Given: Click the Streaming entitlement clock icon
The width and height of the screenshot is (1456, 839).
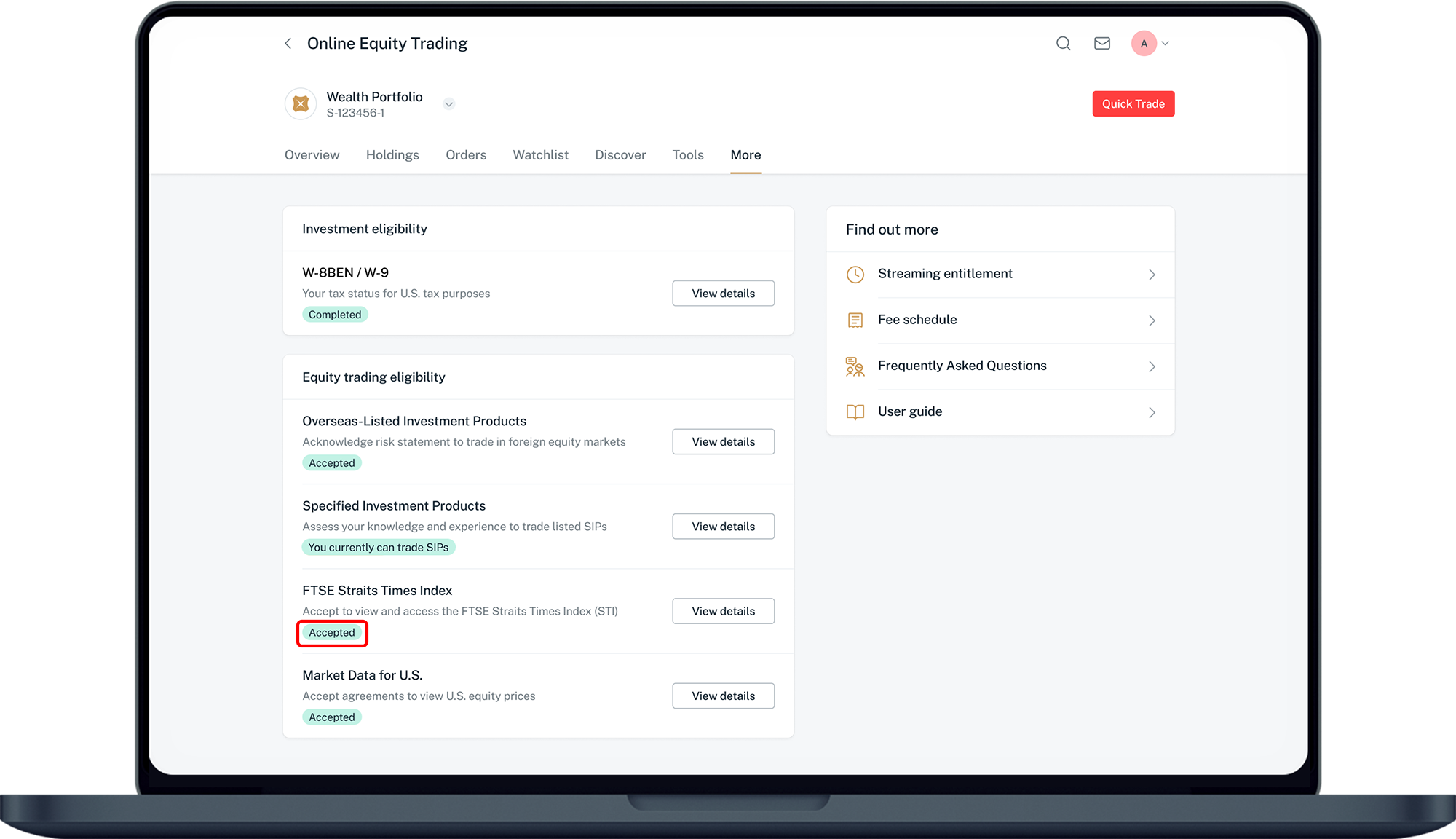Looking at the screenshot, I should 855,275.
